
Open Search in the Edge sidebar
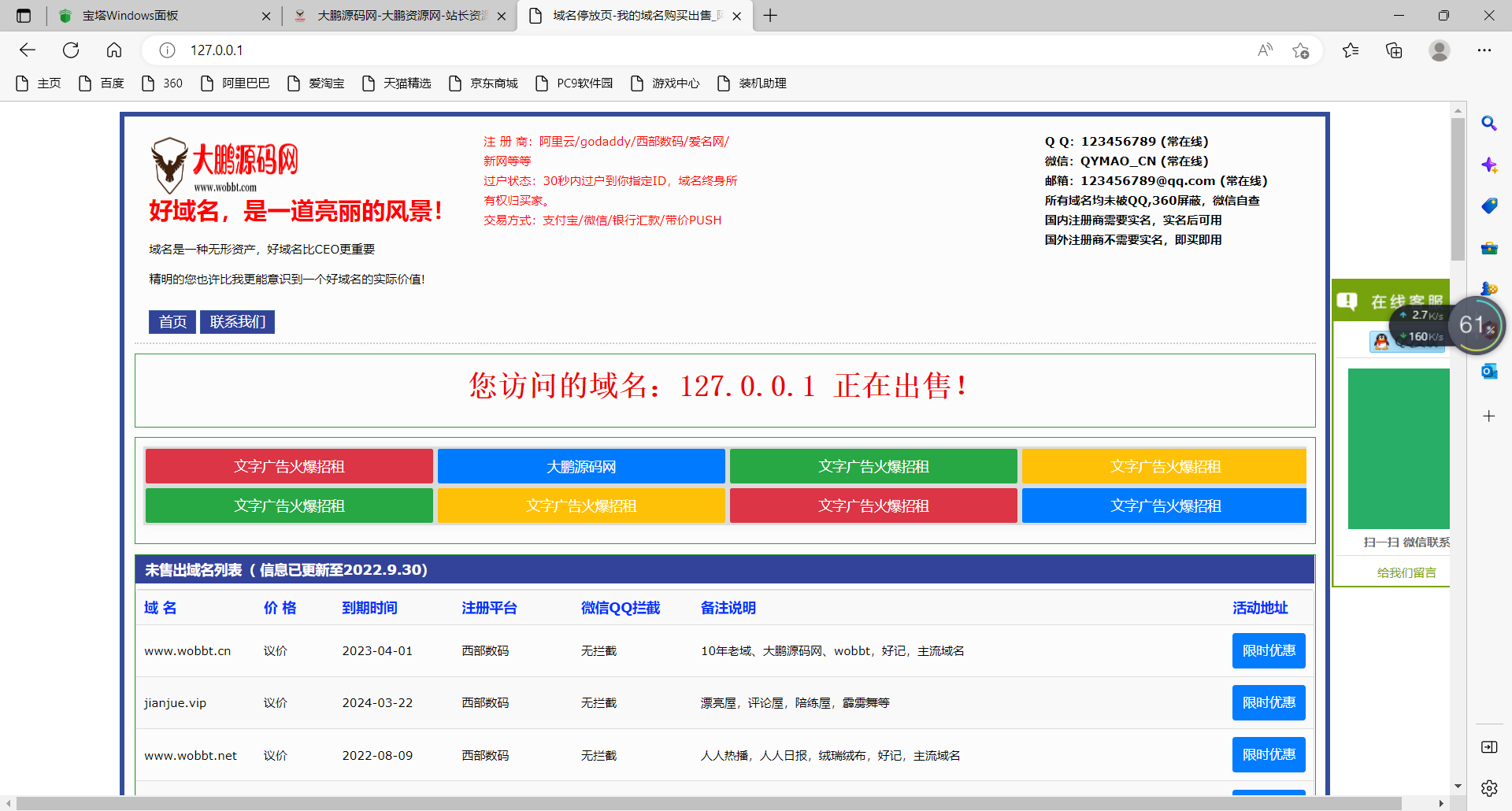click(x=1488, y=123)
